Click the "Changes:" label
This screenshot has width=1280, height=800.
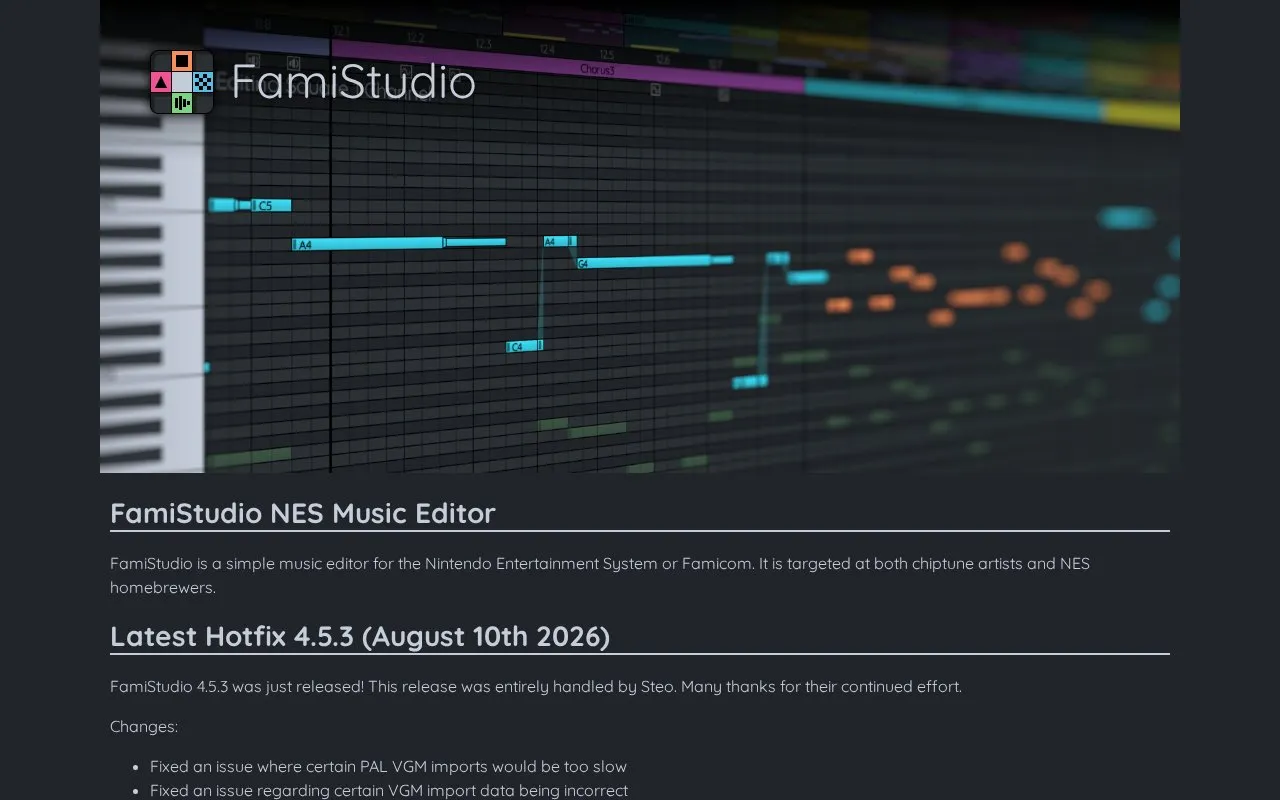(144, 727)
